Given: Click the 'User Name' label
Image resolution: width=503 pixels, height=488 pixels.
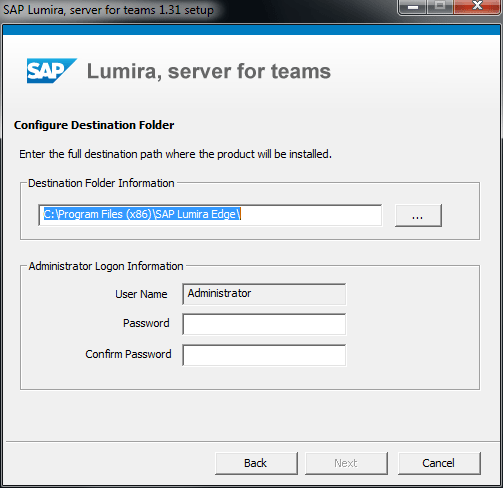Looking at the screenshot, I should pyautogui.click(x=141, y=294).
